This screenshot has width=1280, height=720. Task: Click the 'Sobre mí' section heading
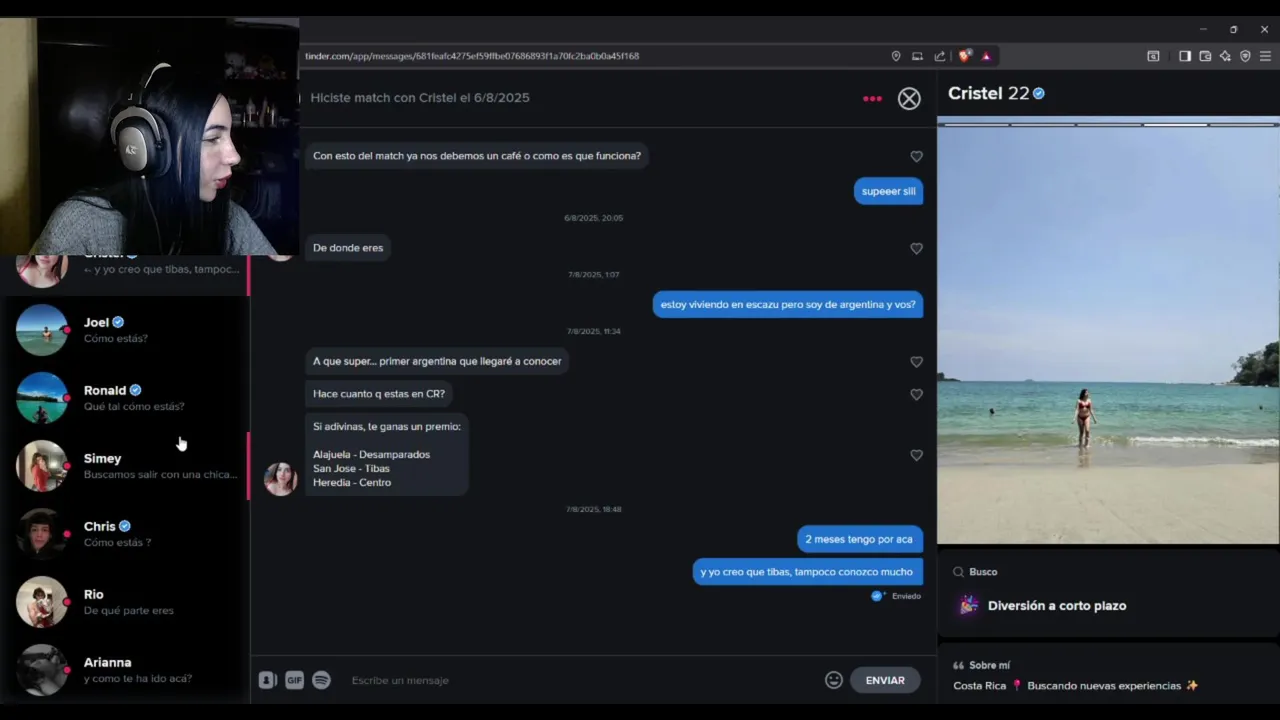(x=989, y=665)
